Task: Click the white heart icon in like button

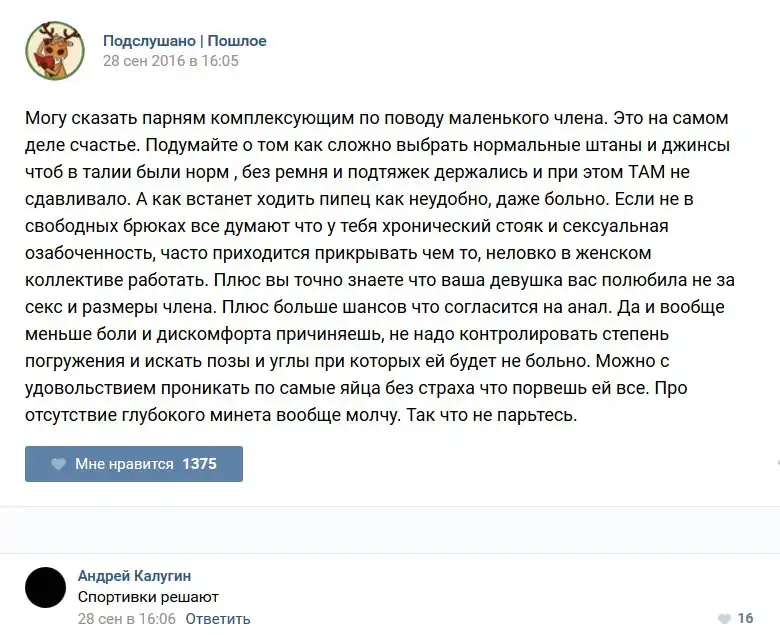Action: tap(58, 464)
